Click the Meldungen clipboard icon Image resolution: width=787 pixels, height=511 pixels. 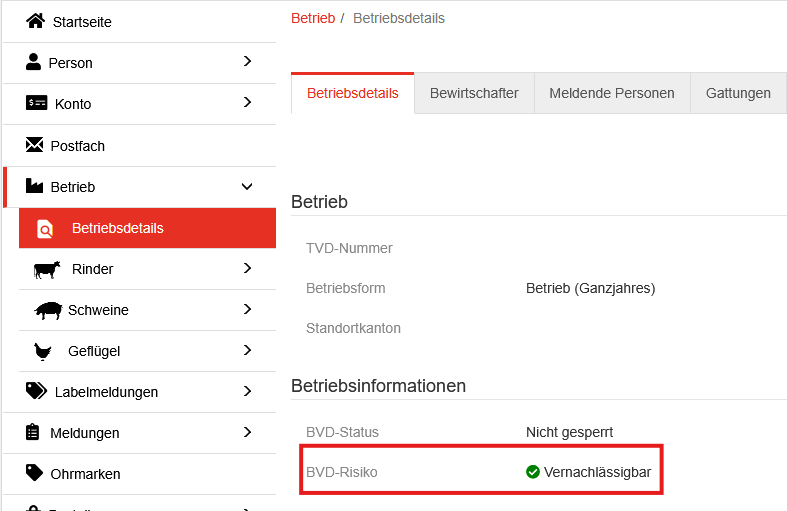coord(33,432)
